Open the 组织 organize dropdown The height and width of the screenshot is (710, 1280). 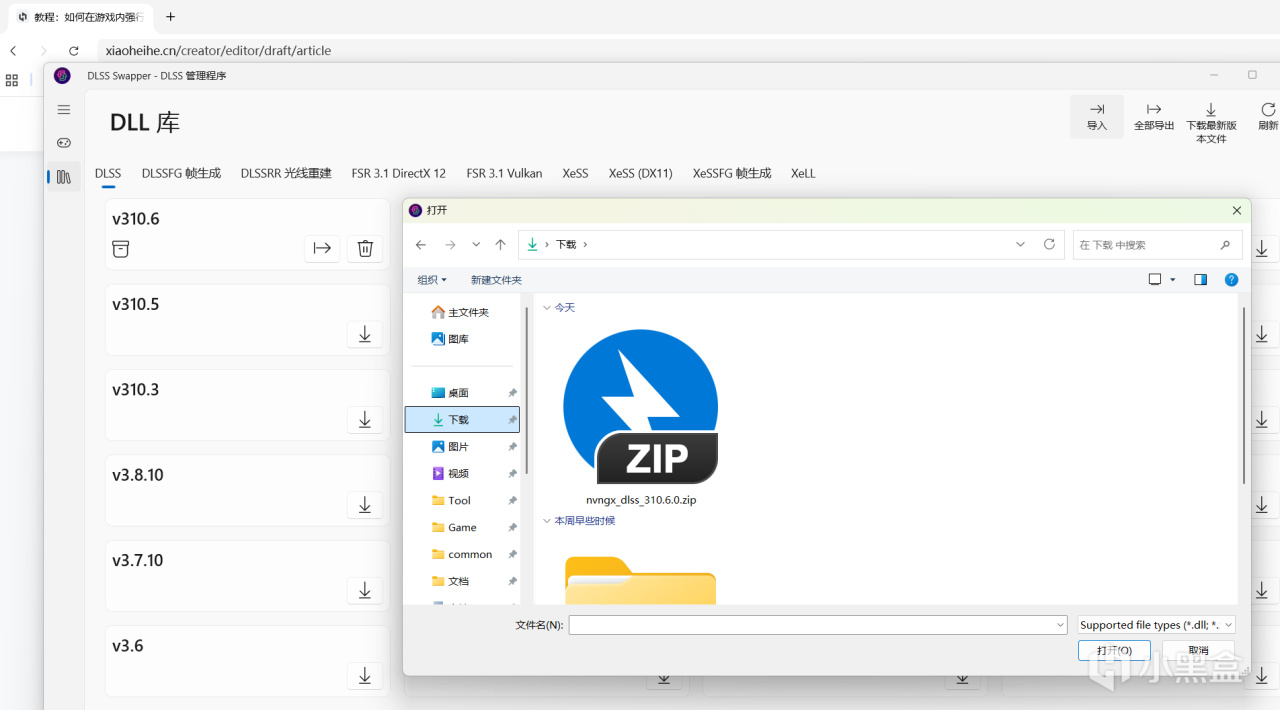pyautogui.click(x=432, y=280)
